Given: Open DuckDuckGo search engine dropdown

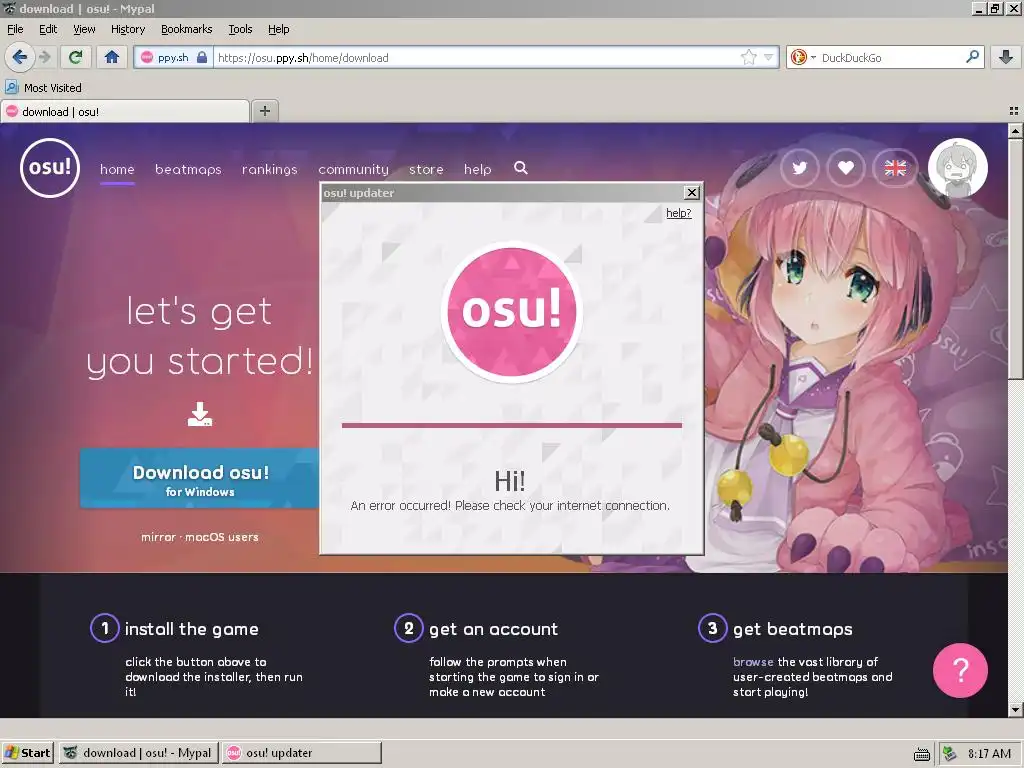Looking at the screenshot, I should click(x=802, y=57).
